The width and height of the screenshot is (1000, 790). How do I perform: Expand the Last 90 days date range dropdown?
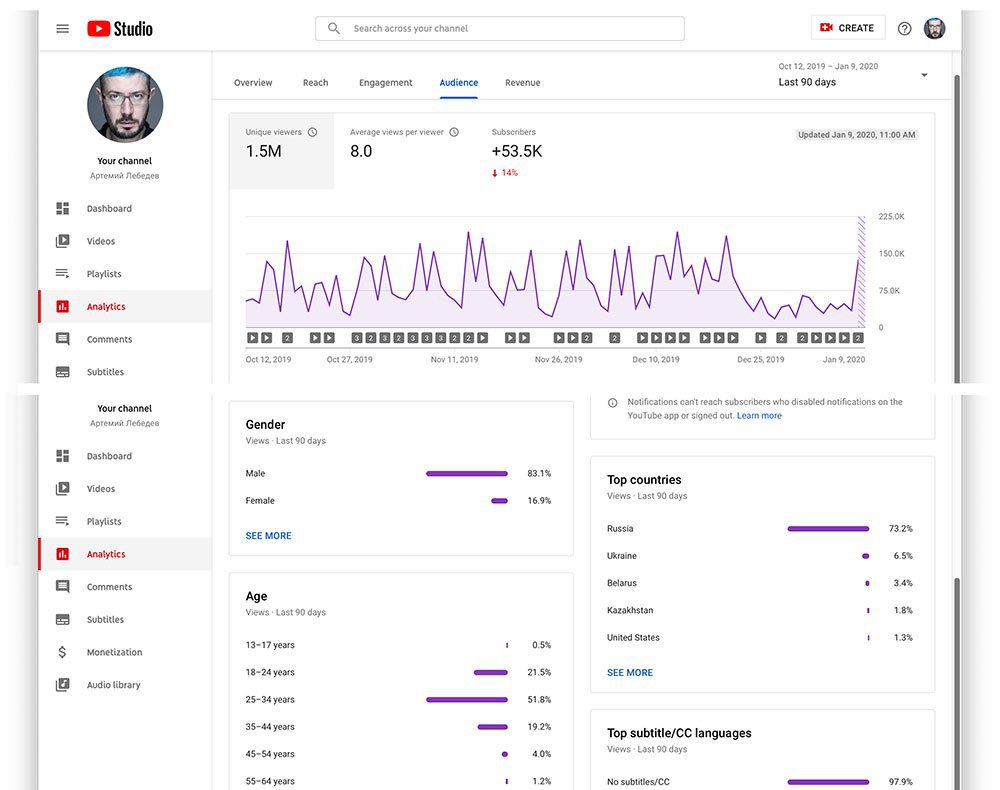coord(853,75)
